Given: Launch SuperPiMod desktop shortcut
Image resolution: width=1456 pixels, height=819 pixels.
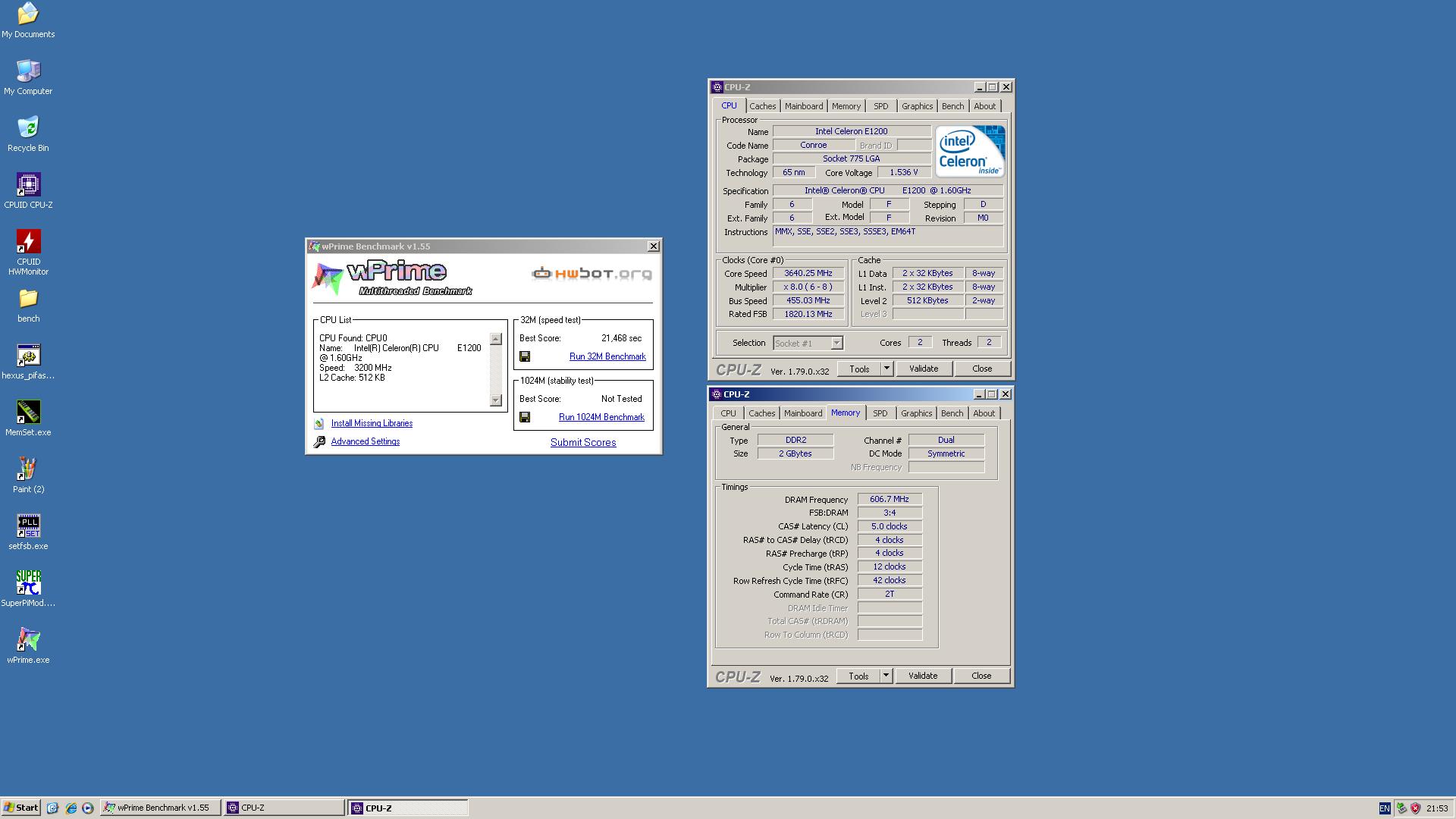Looking at the screenshot, I should (x=28, y=589).
